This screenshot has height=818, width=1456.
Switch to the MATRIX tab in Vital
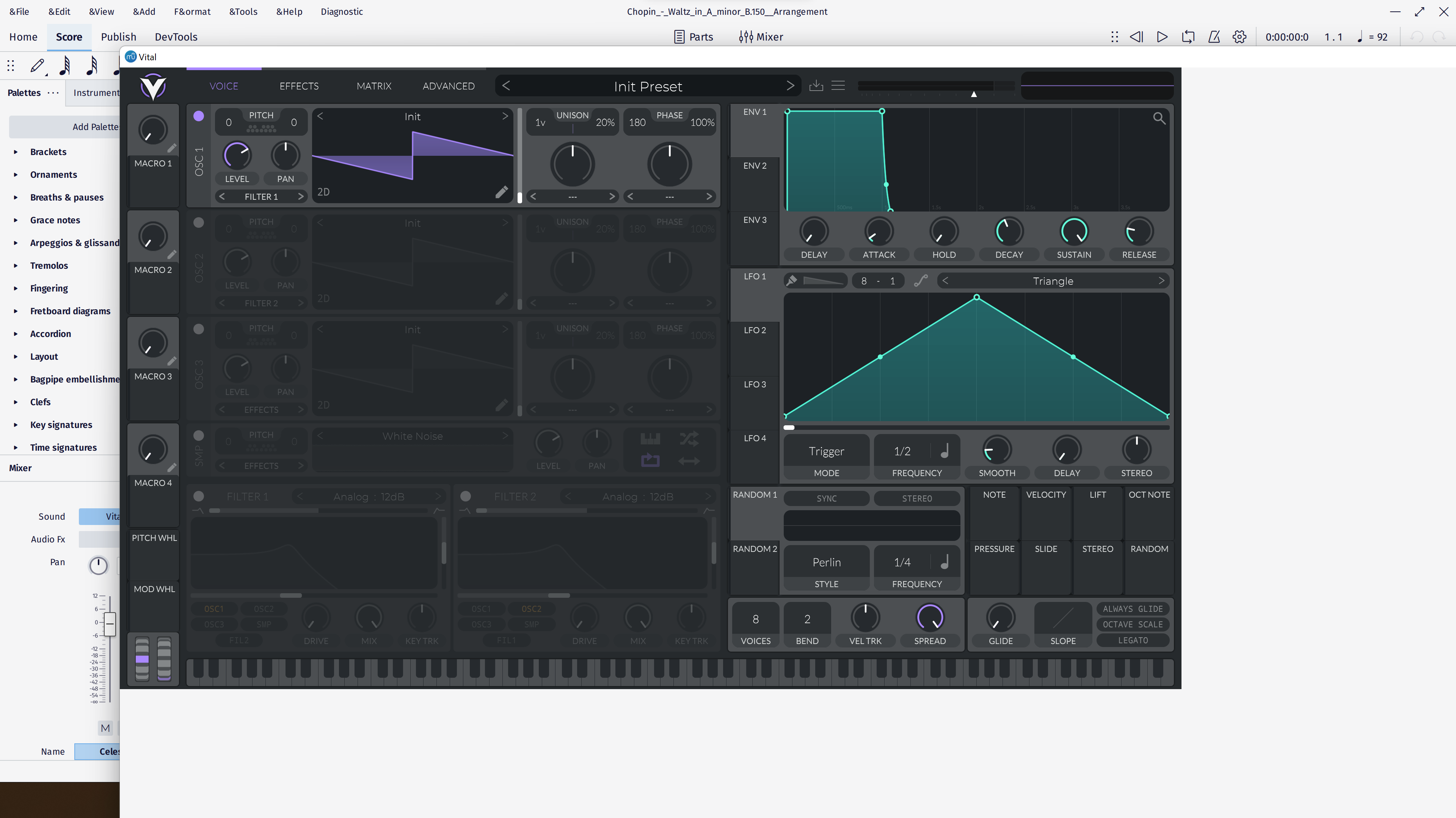[x=373, y=85]
